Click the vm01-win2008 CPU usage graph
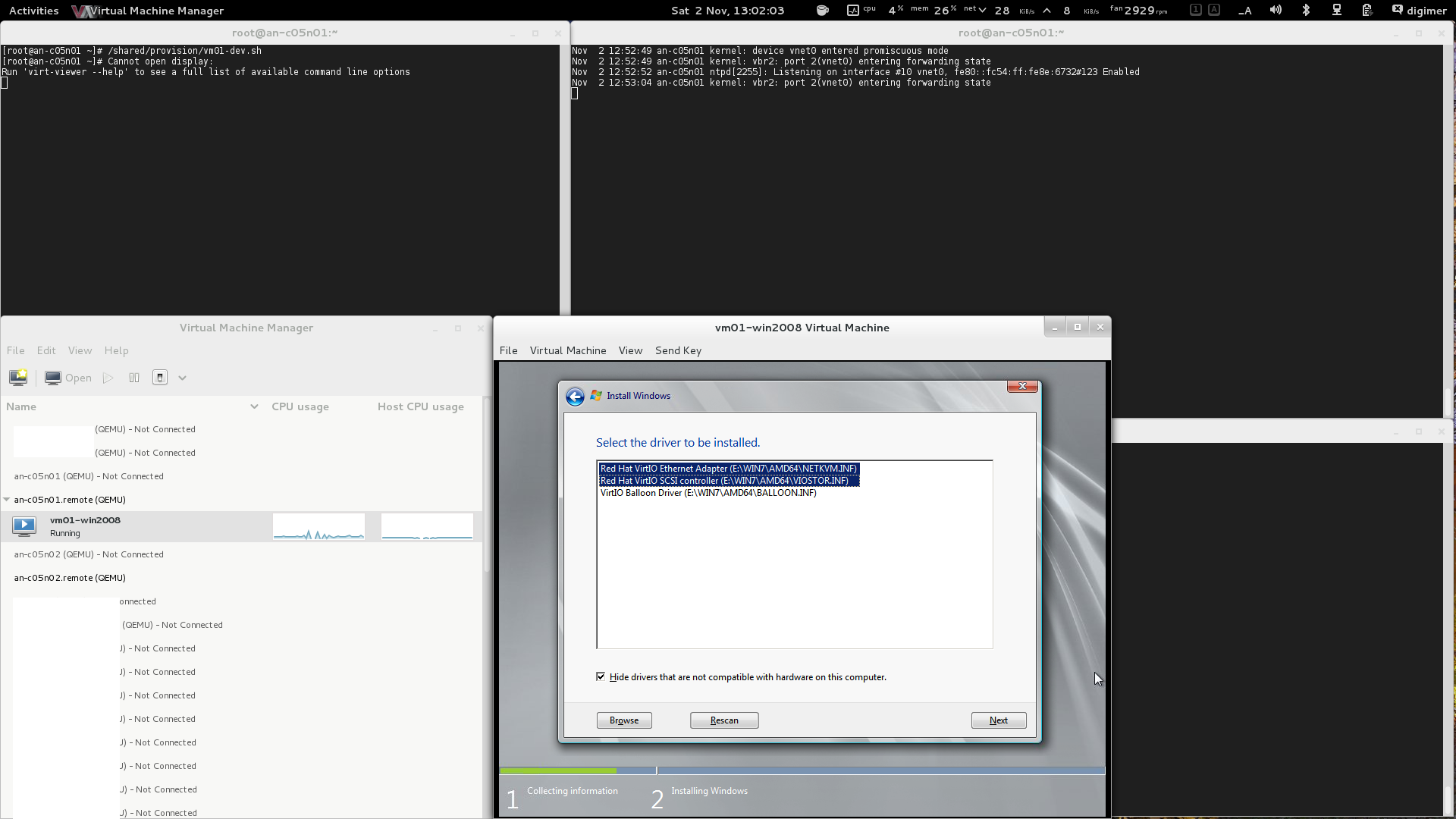 (x=318, y=526)
